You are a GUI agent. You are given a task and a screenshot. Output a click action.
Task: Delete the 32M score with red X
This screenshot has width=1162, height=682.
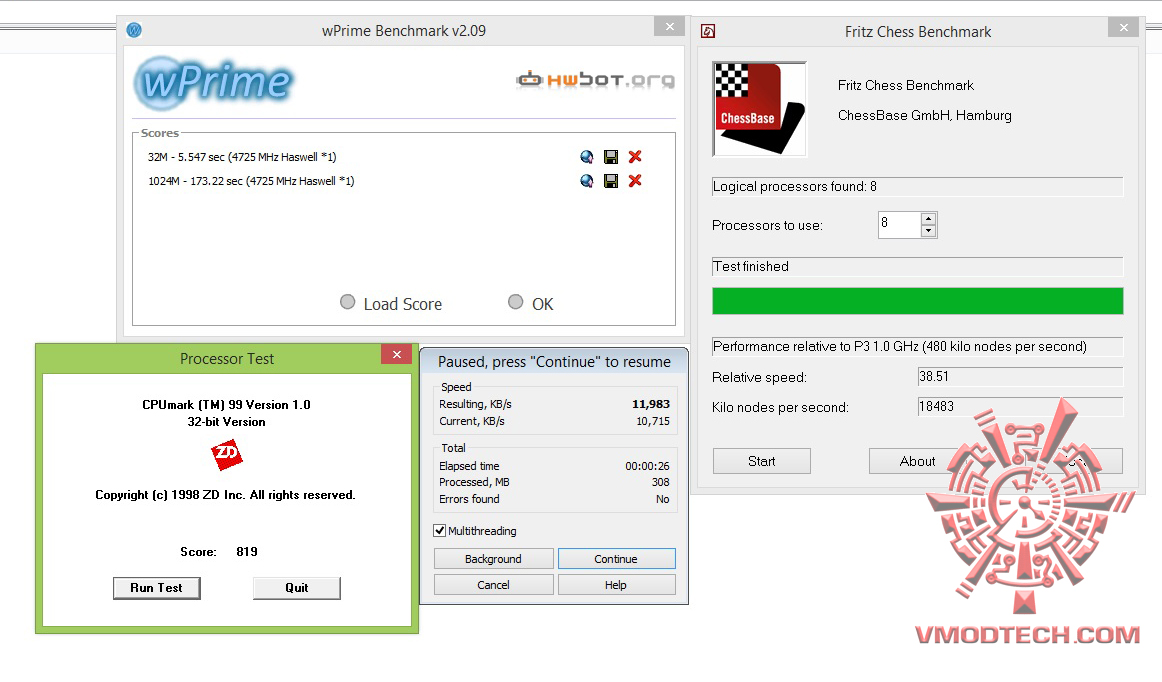pos(635,157)
